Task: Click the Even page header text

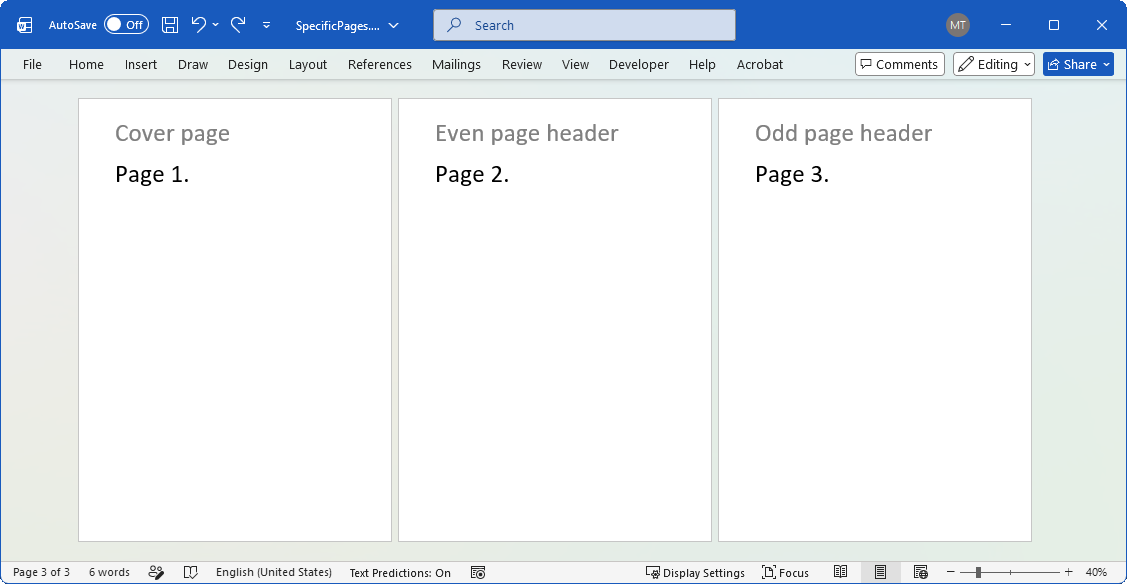Action: [x=527, y=134]
